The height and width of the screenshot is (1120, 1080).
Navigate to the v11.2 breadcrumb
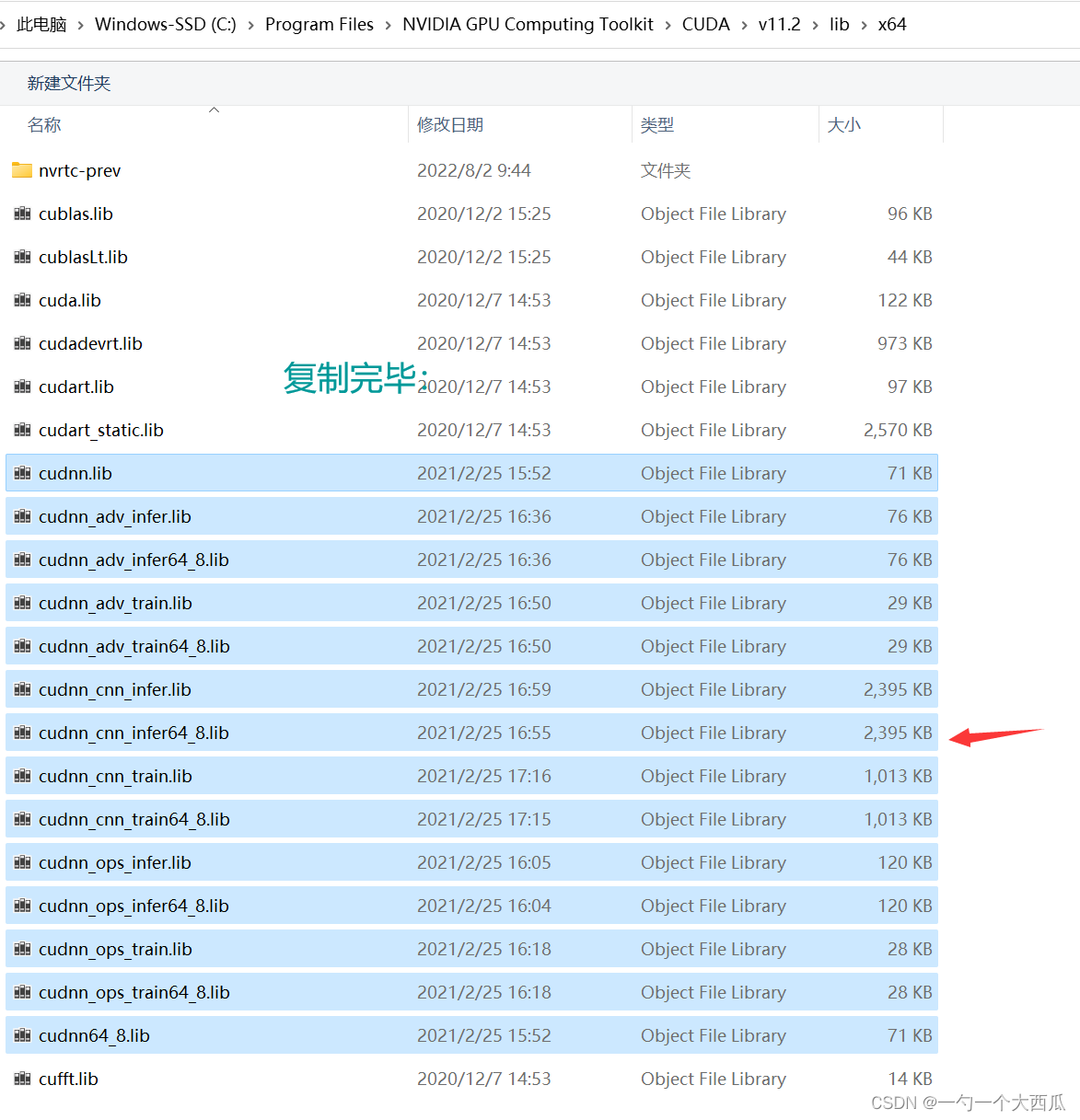click(780, 25)
